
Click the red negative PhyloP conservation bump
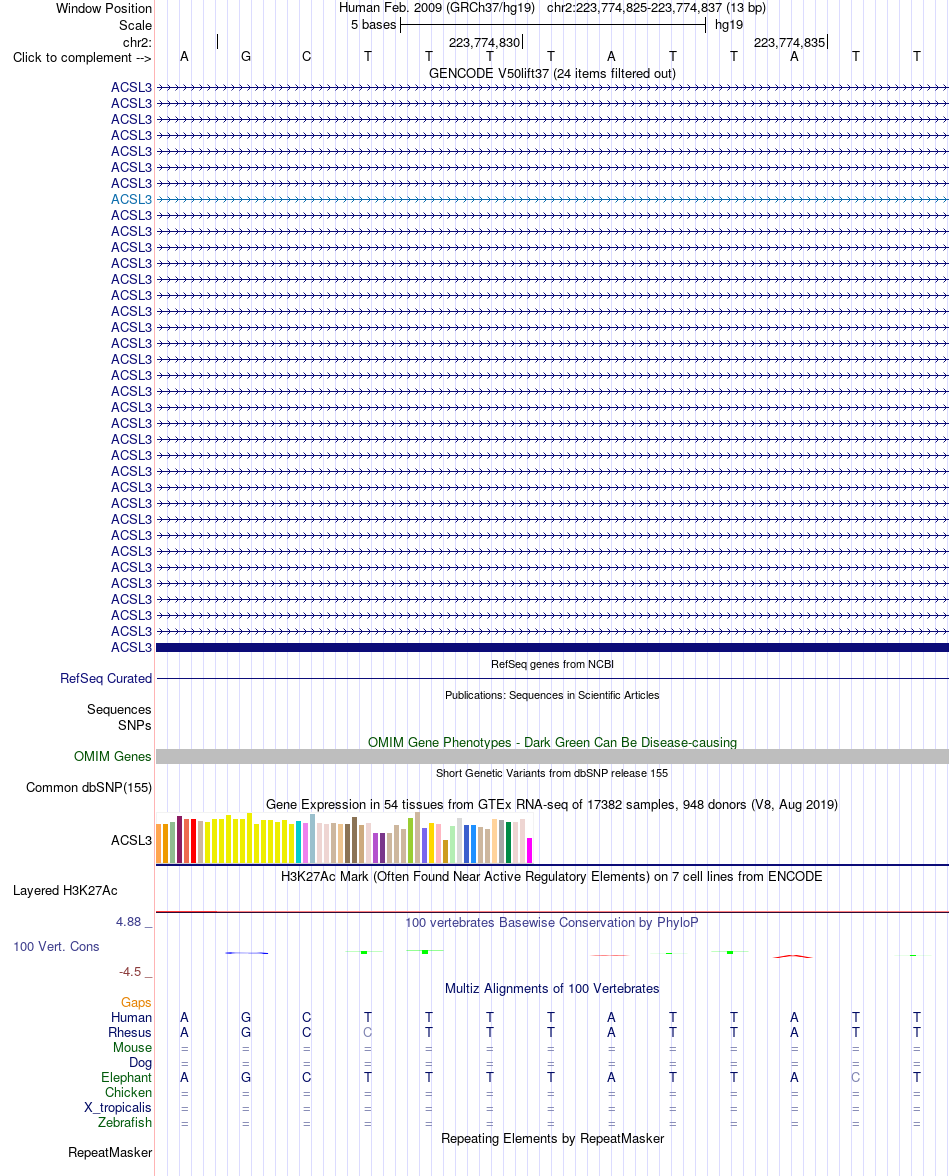click(793, 956)
